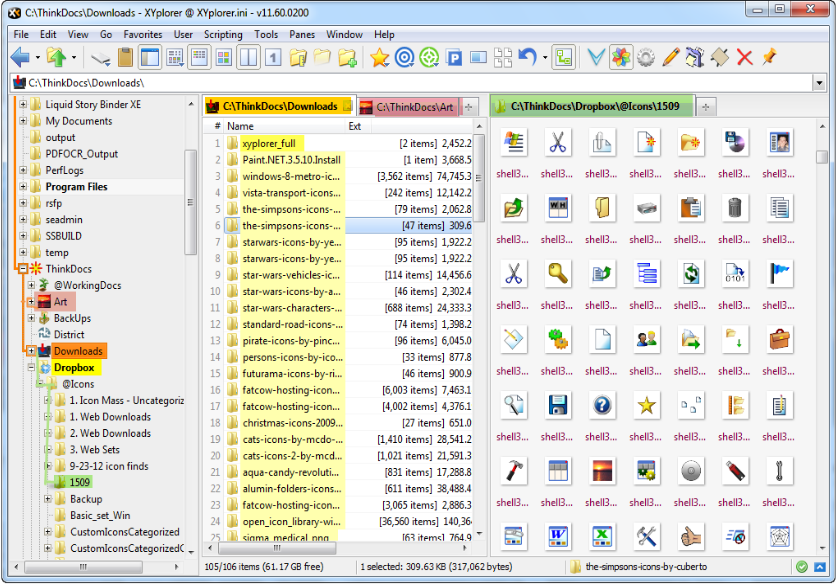Add a new tab in the left pane
This screenshot has width=836, height=584.
(469, 107)
